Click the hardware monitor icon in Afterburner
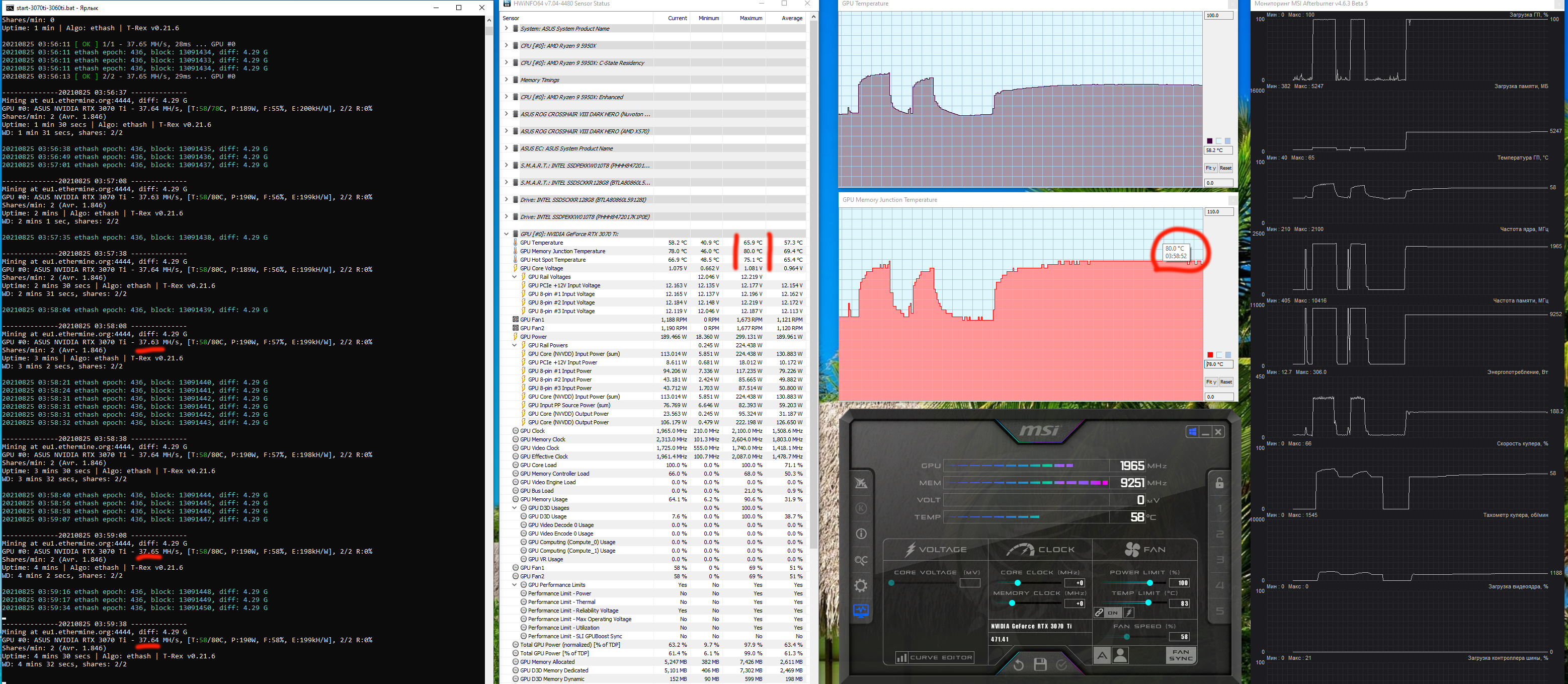Image resolution: width=1568 pixels, height=684 pixels. tap(861, 611)
